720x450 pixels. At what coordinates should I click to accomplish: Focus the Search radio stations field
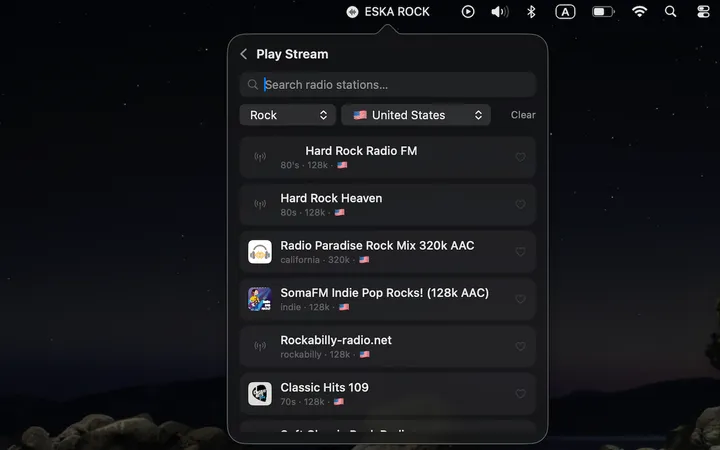(388, 84)
